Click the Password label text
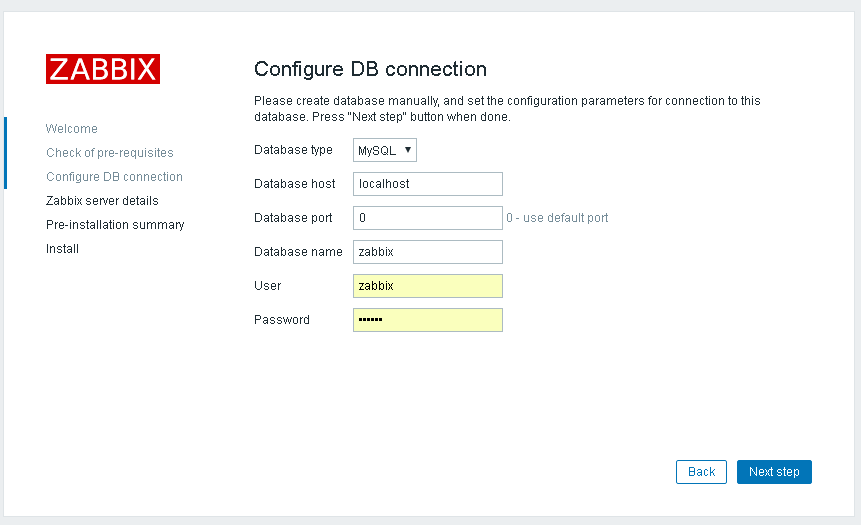 click(x=282, y=320)
